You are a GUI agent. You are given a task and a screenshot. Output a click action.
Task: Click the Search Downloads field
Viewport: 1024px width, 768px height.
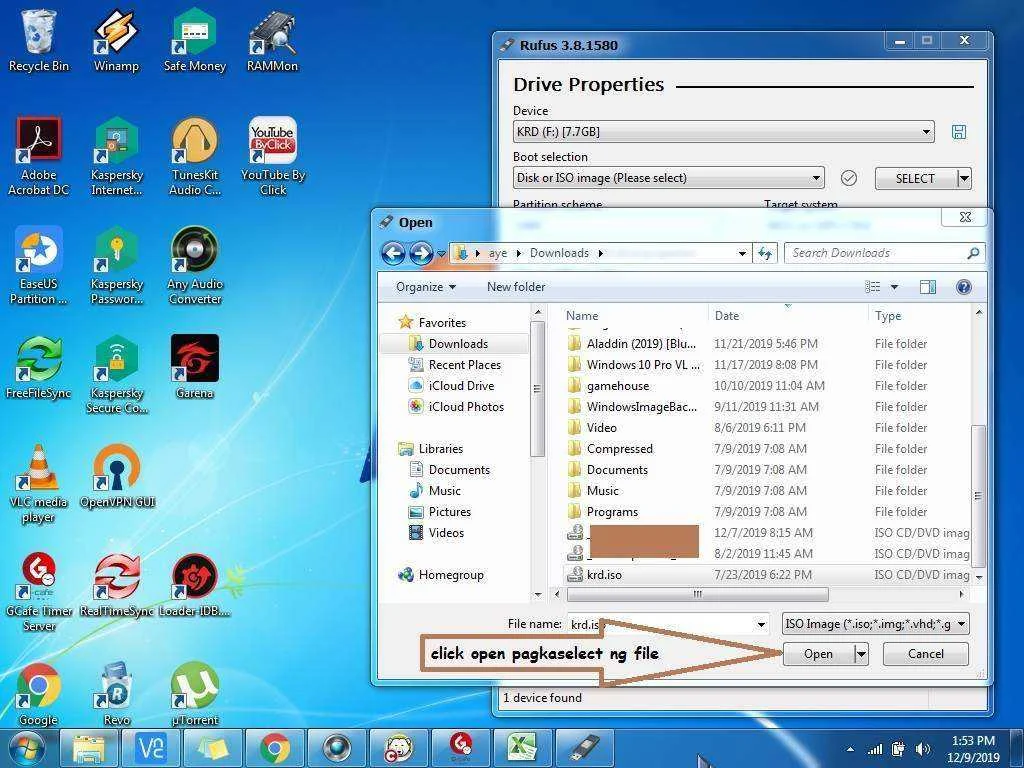tap(884, 253)
